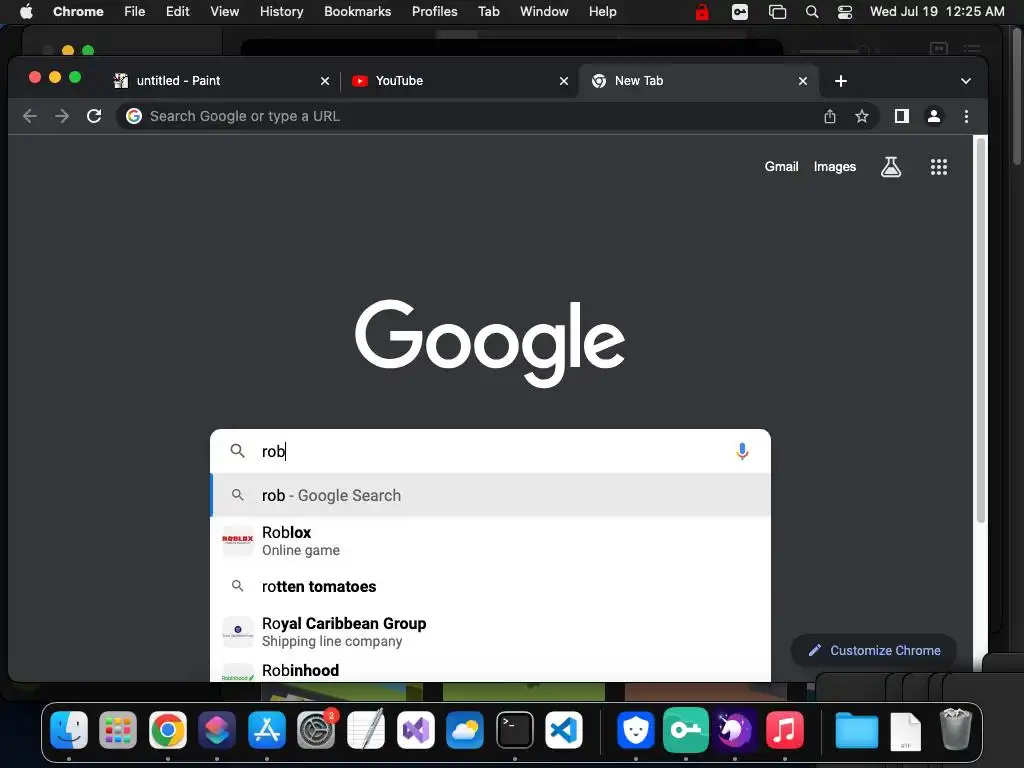
Task: Click the magnifier icon in the search box
Action: pyautogui.click(x=238, y=451)
